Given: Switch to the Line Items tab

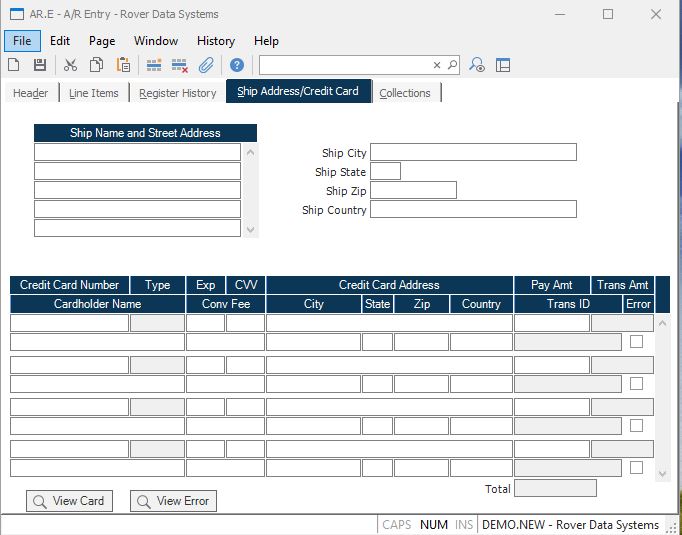Looking at the screenshot, I should coord(94,93).
